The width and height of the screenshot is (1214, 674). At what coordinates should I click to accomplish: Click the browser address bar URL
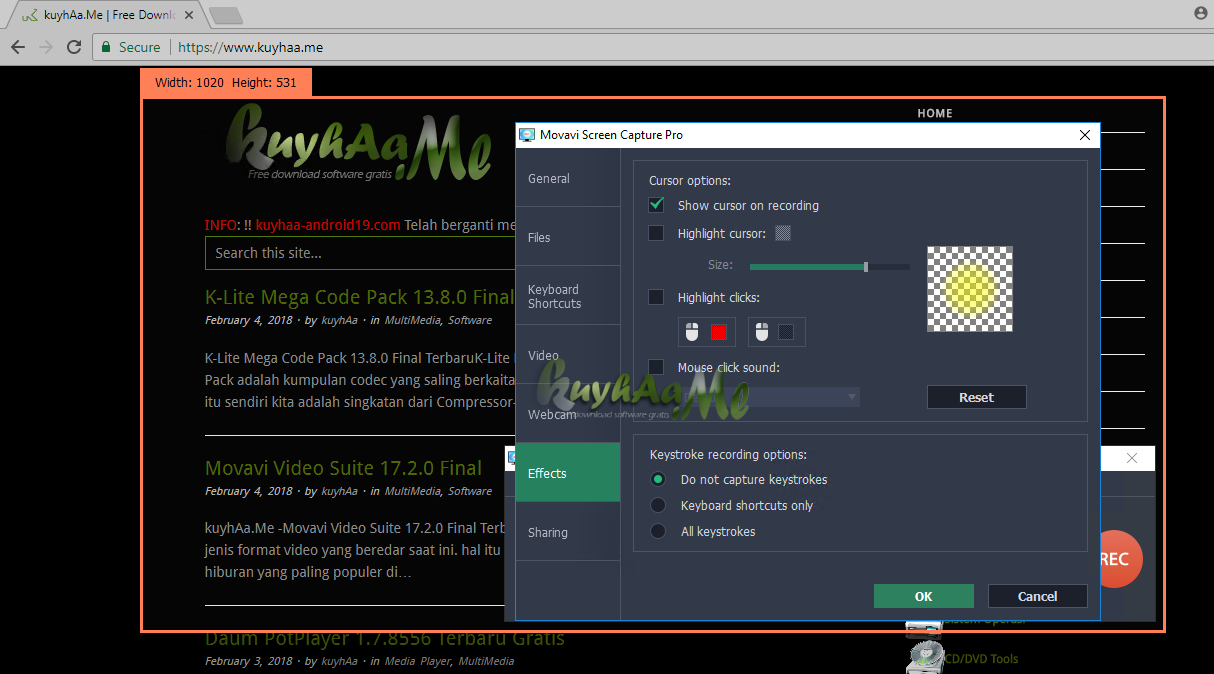pyautogui.click(x=251, y=47)
